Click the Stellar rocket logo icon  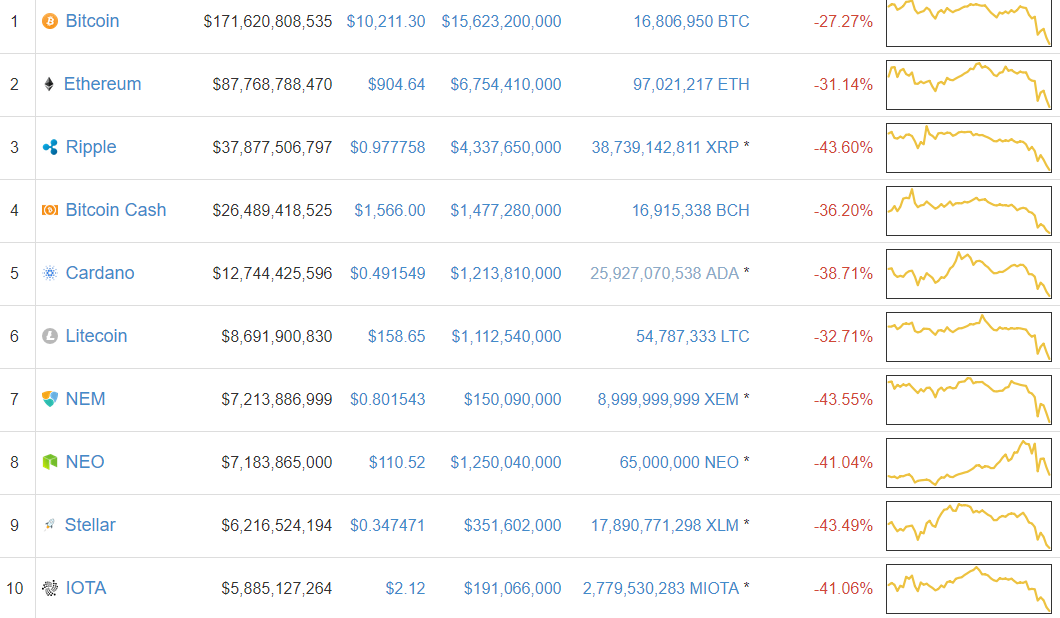coord(49,525)
